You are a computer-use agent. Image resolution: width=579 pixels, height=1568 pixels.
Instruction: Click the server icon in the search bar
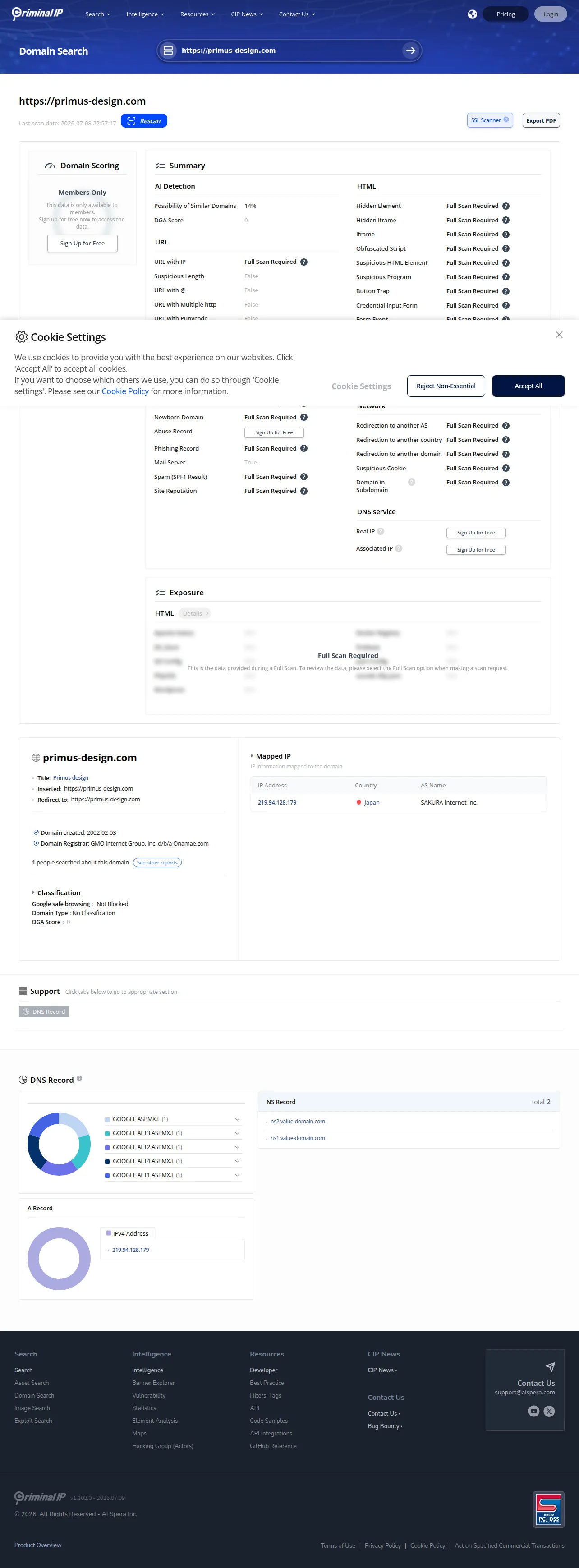tap(168, 51)
